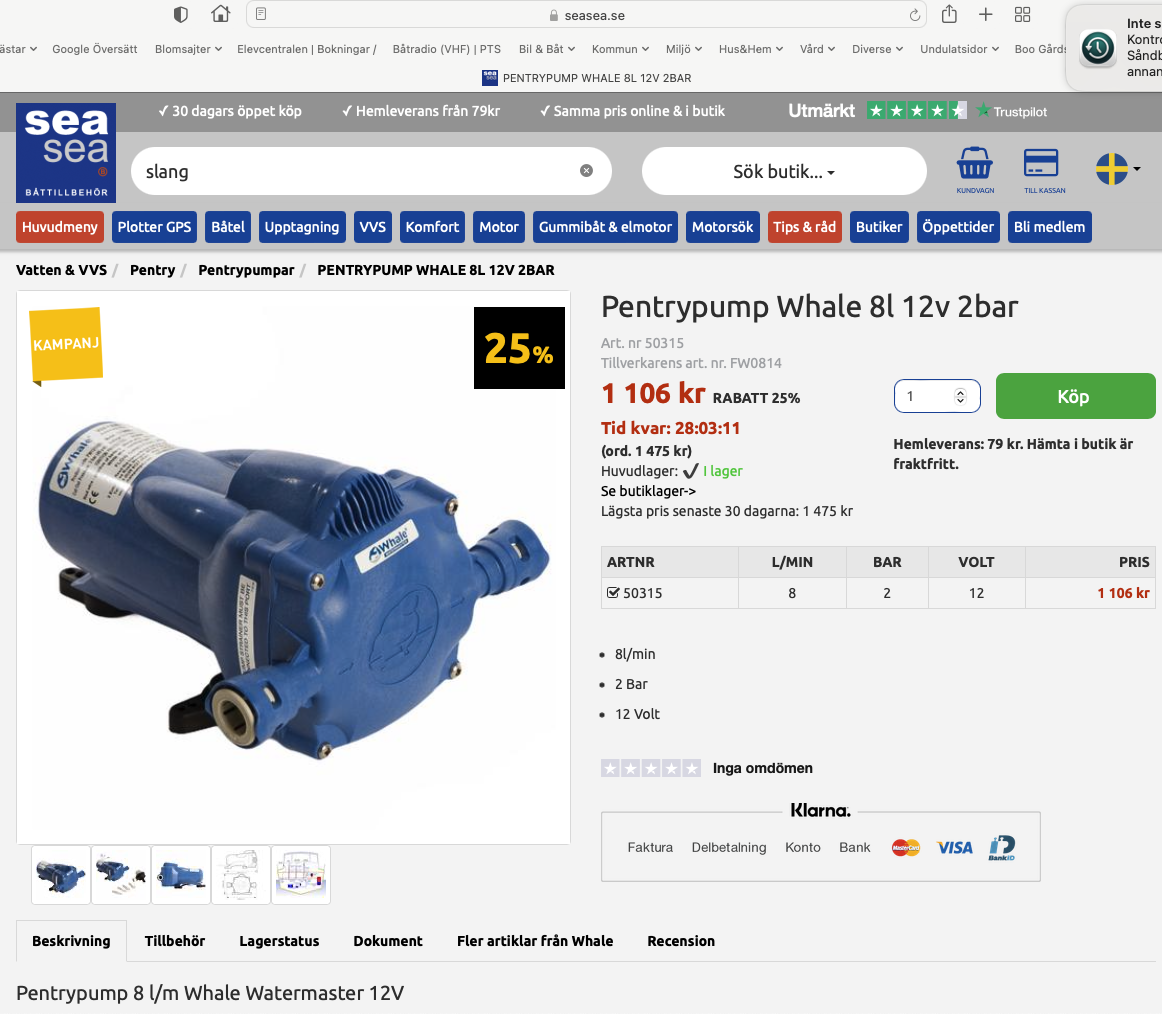The width and height of the screenshot is (1162, 1014).
Task: Open the Tillbehör tab
Action: tap(175, 941)
